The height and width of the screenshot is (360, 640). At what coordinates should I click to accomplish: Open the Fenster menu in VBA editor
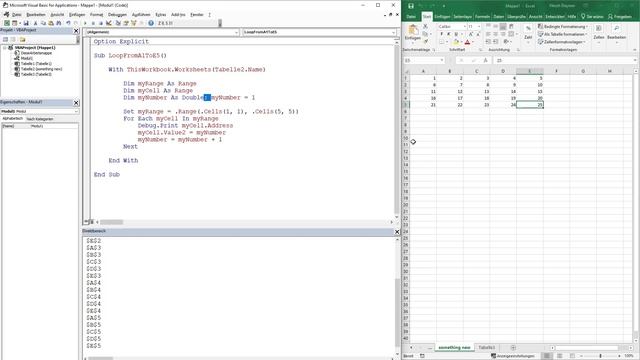[x=197, y=15]
